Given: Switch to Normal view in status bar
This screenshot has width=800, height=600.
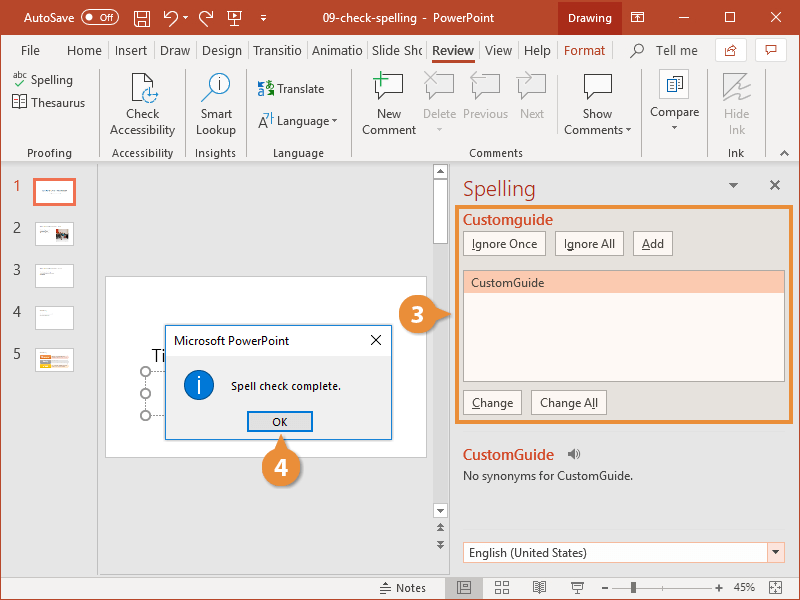Looking at the screenshot, I should (464, 588).
